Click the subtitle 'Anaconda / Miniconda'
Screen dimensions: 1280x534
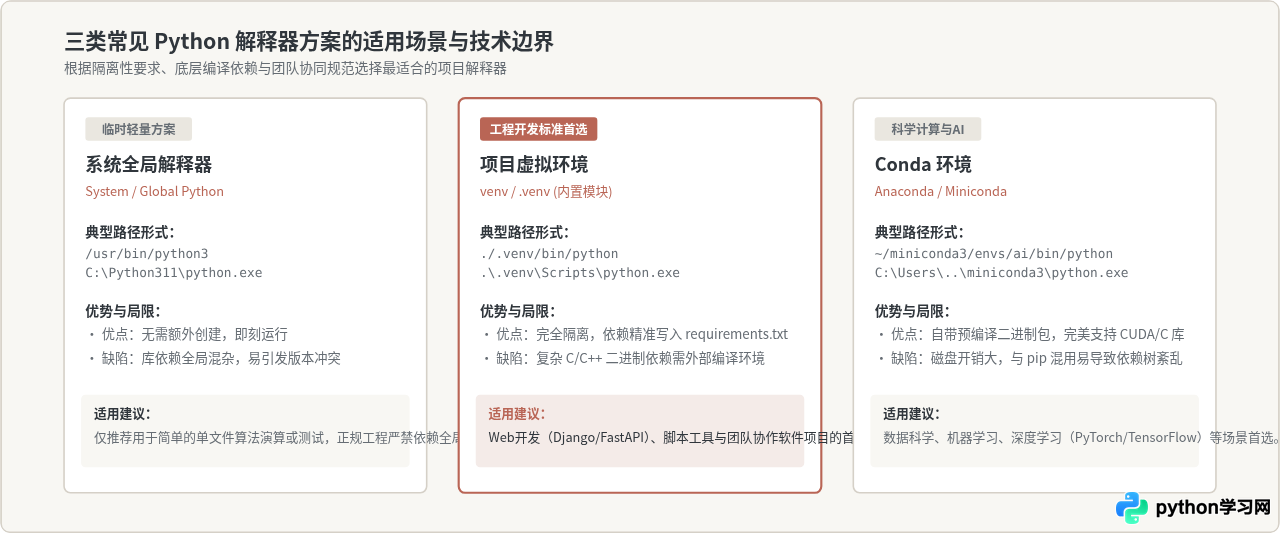click(x=941, y=191)
